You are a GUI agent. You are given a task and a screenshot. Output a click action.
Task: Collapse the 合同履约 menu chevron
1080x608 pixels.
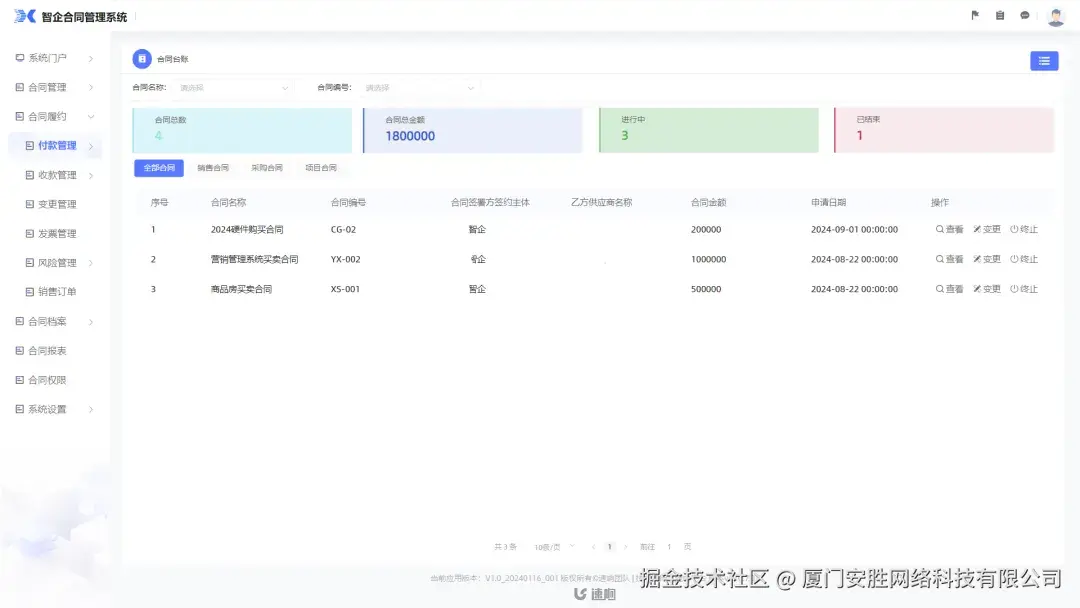click(91, 116)
